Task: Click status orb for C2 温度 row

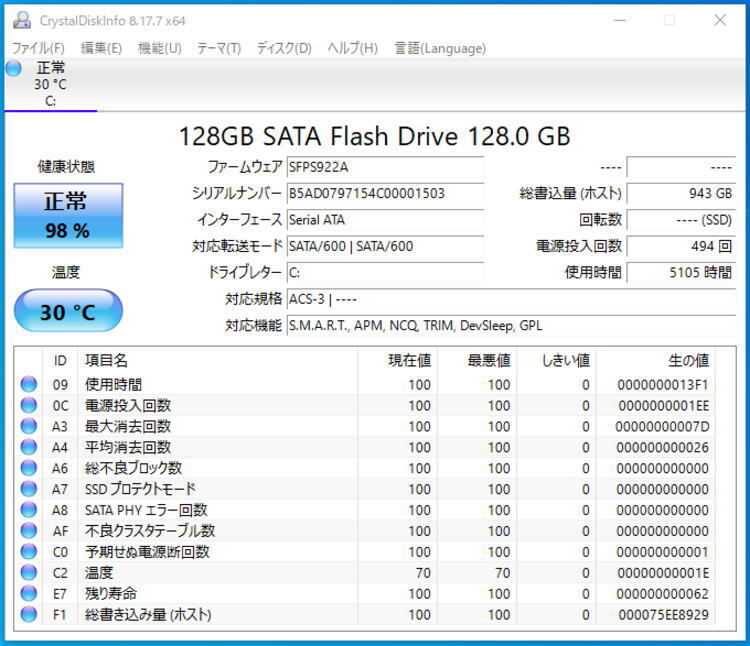Action: (x=29, y=572)
